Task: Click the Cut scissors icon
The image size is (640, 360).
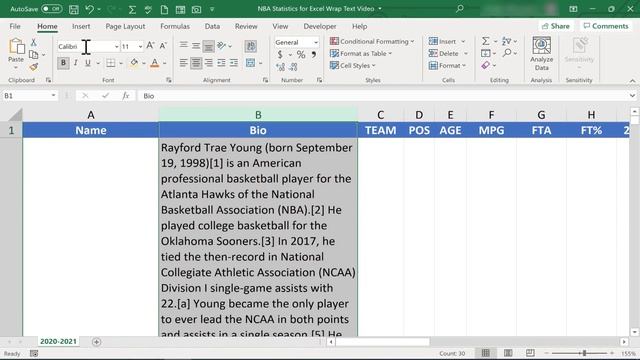Action: (x=33, y=42)
